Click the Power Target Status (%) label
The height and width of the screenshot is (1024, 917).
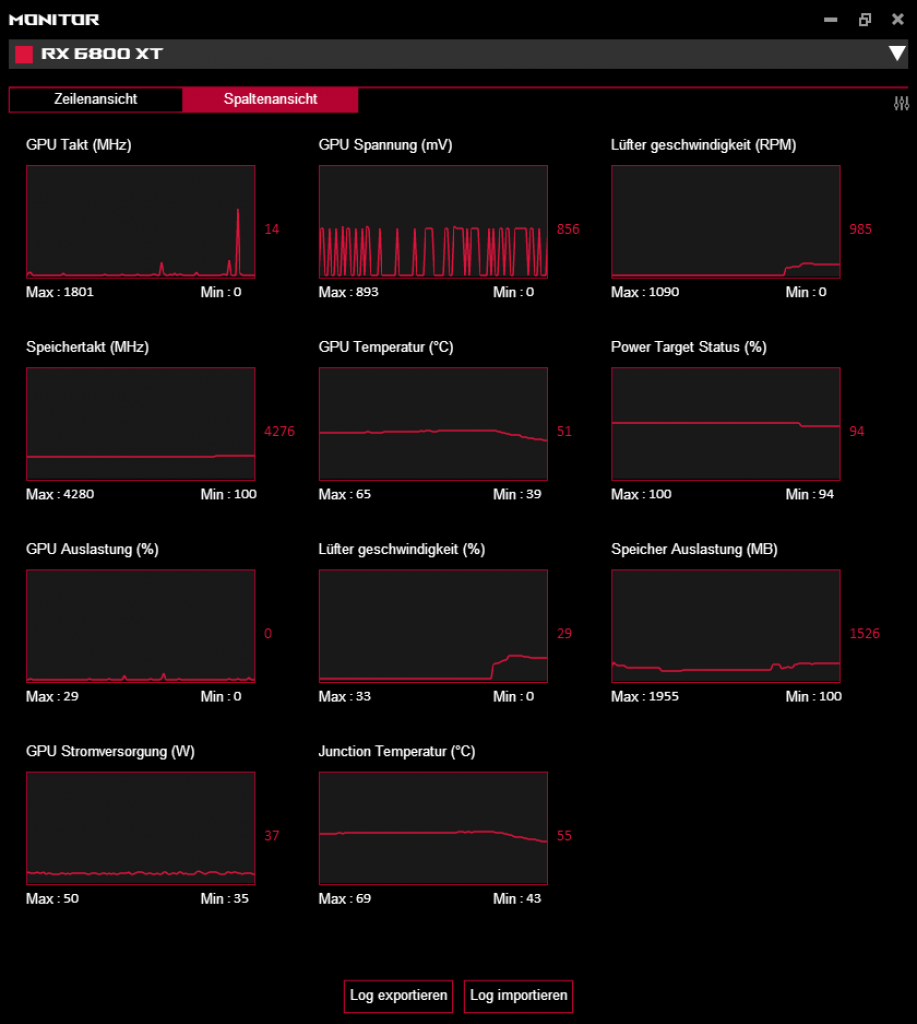pos(689,347)
